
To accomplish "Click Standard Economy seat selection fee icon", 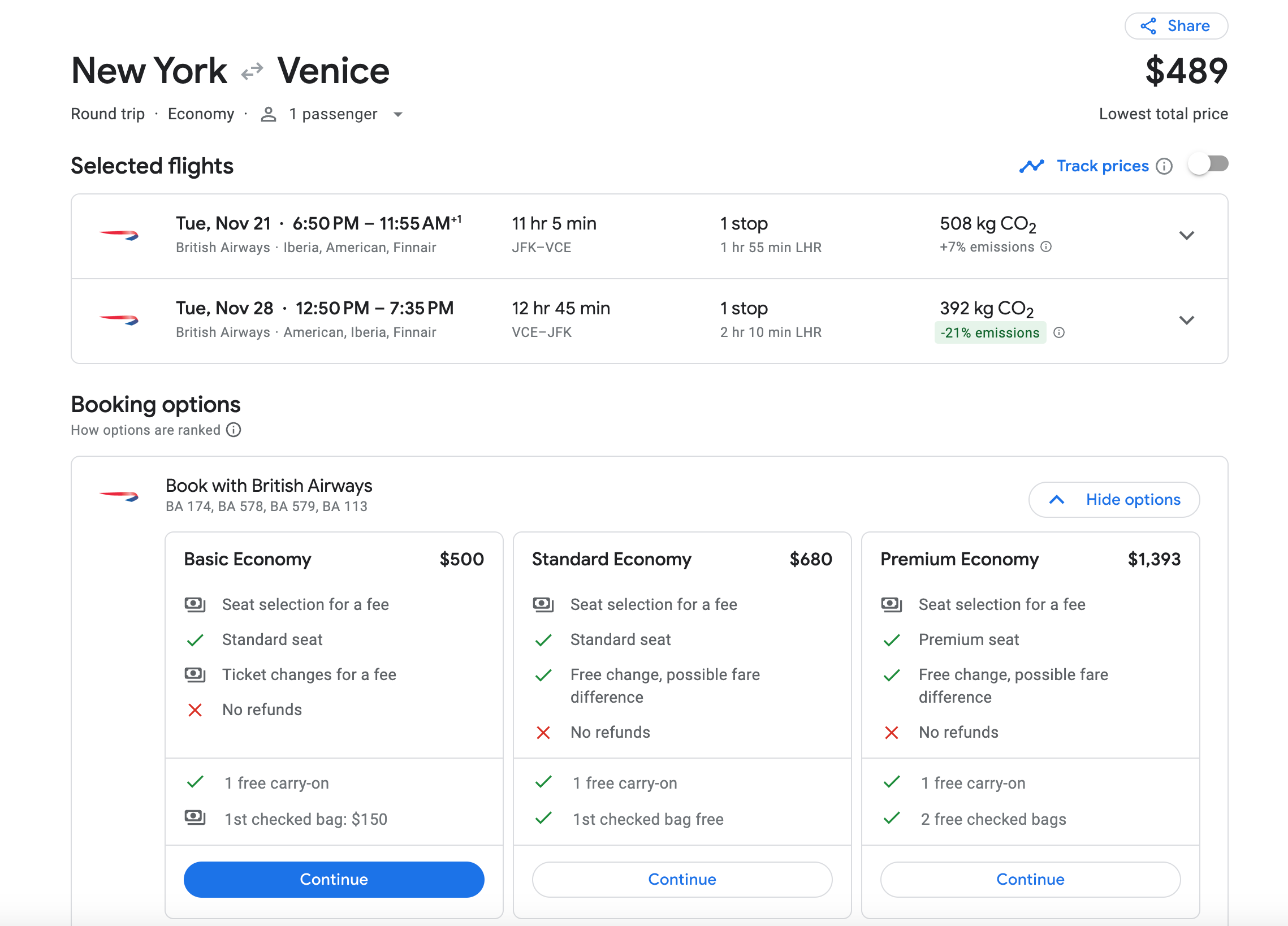I will pos(543,605).
